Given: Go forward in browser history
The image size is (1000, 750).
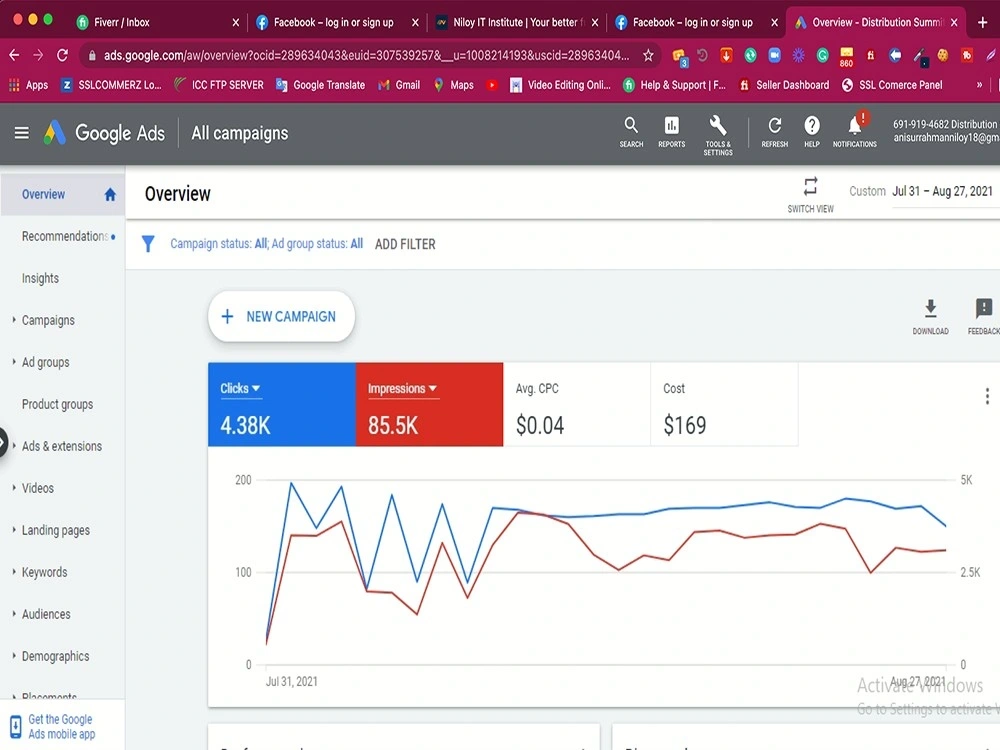Looking at the screenshot, I should tap(38, 55).
